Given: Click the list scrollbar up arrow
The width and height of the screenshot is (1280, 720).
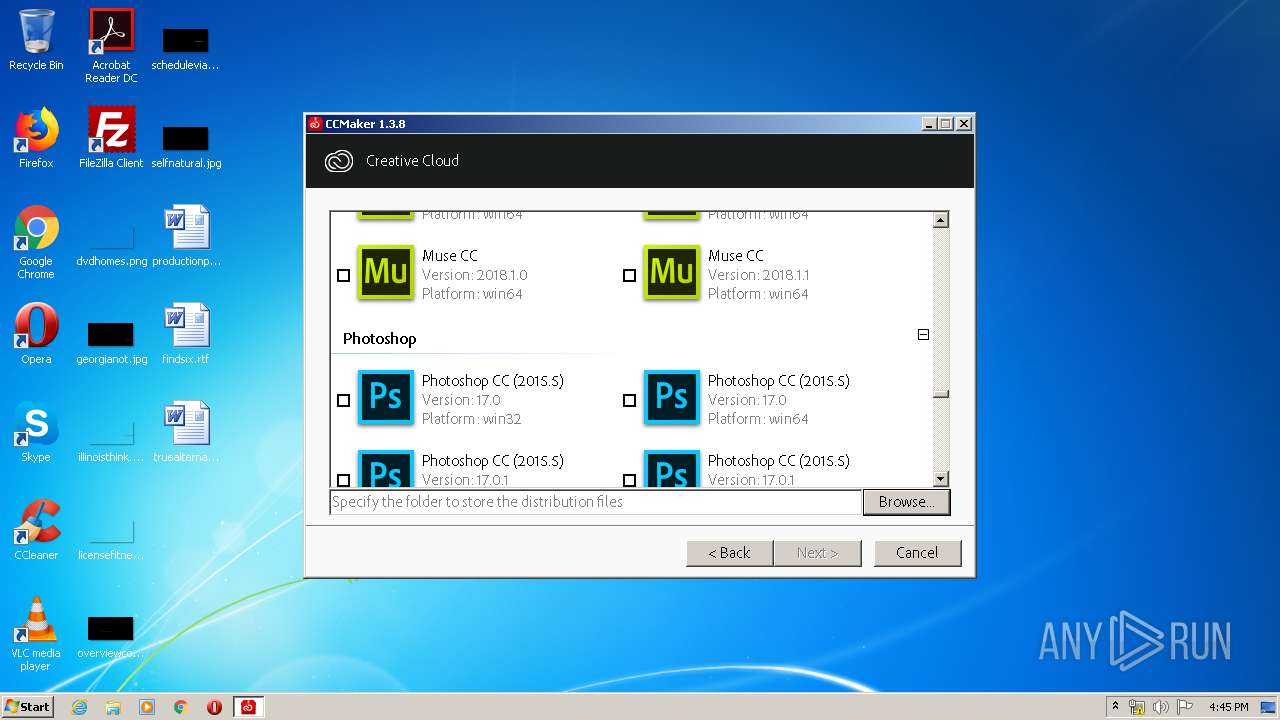Looking at the screenshot, I should click(x=940, y=219).
